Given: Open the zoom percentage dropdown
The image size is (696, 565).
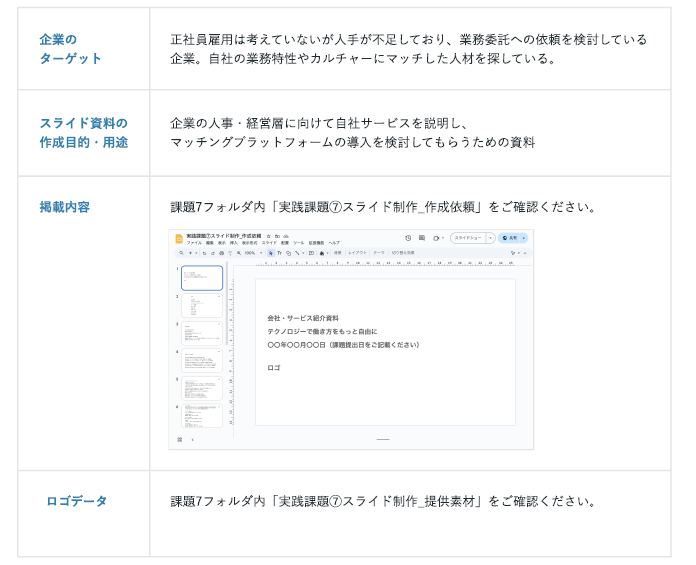Looking at the screenshot, I should (249, 253).
